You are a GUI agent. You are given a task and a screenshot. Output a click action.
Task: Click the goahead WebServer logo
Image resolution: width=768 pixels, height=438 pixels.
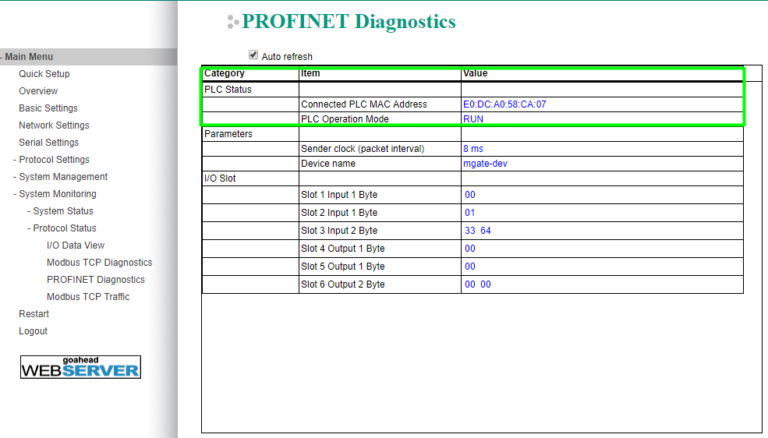coord(80,366)
